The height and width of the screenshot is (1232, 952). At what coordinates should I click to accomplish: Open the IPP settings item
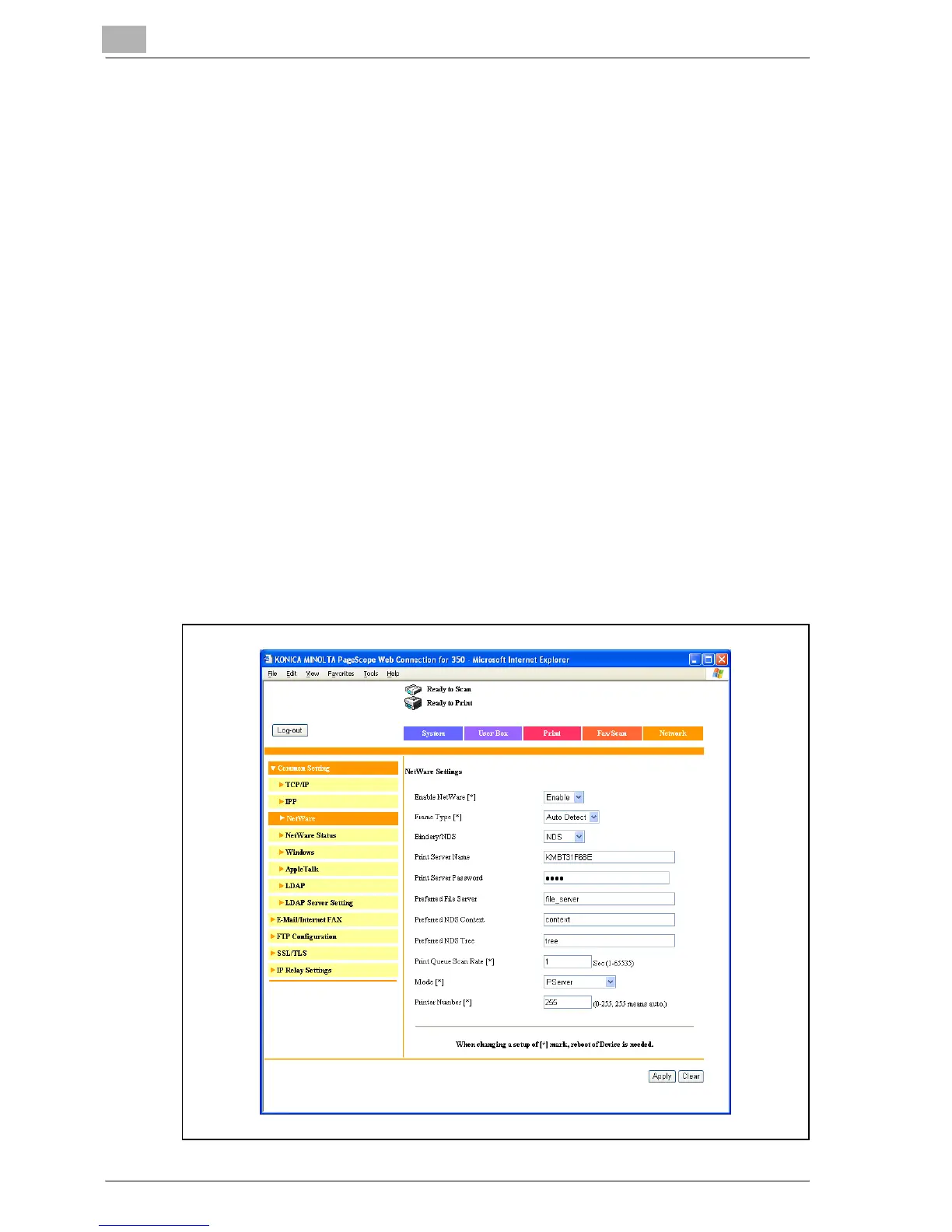[333, 802]
